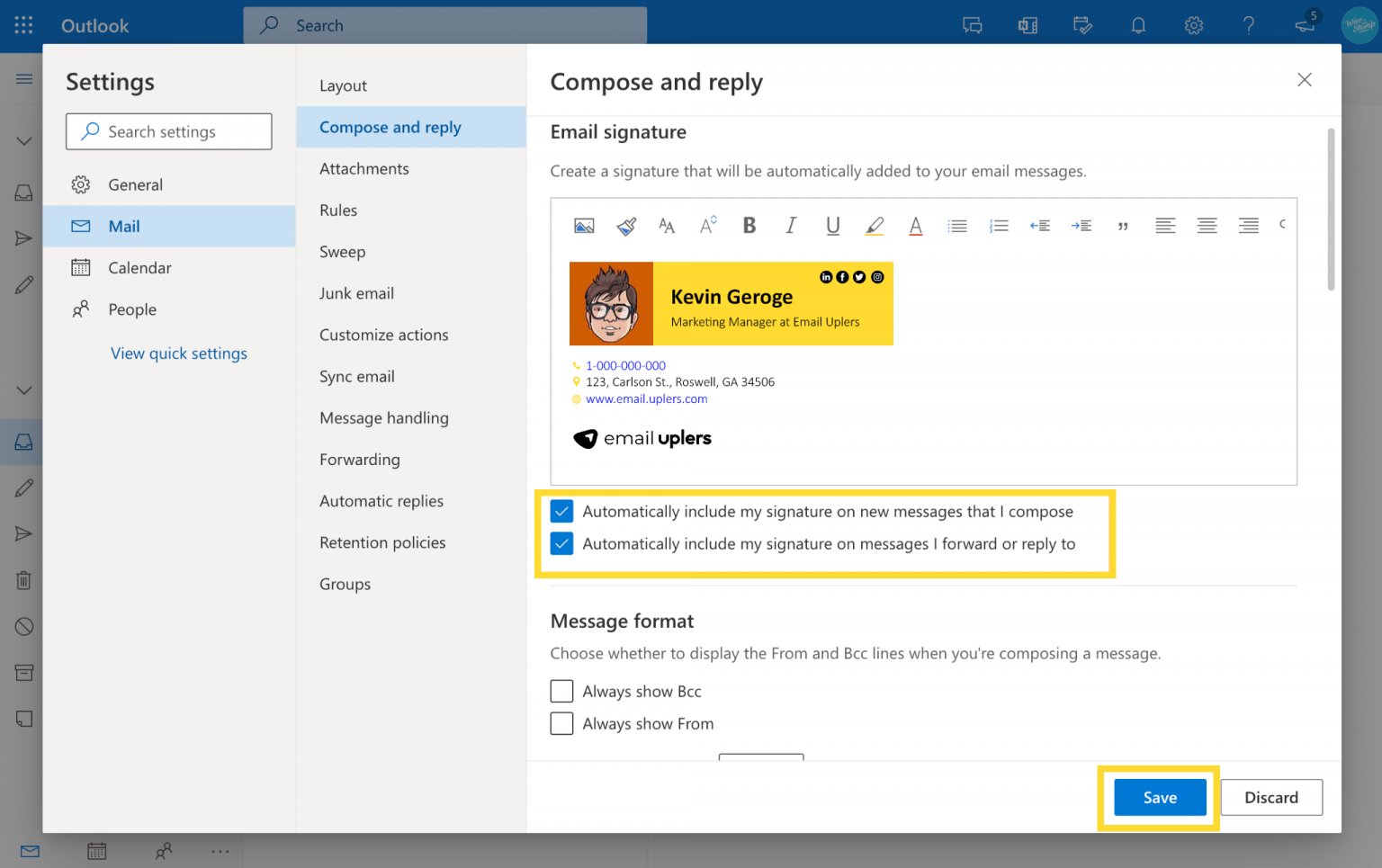Insert a picture inline in the signature
1382x868 pixels.
tap(584, 226)
